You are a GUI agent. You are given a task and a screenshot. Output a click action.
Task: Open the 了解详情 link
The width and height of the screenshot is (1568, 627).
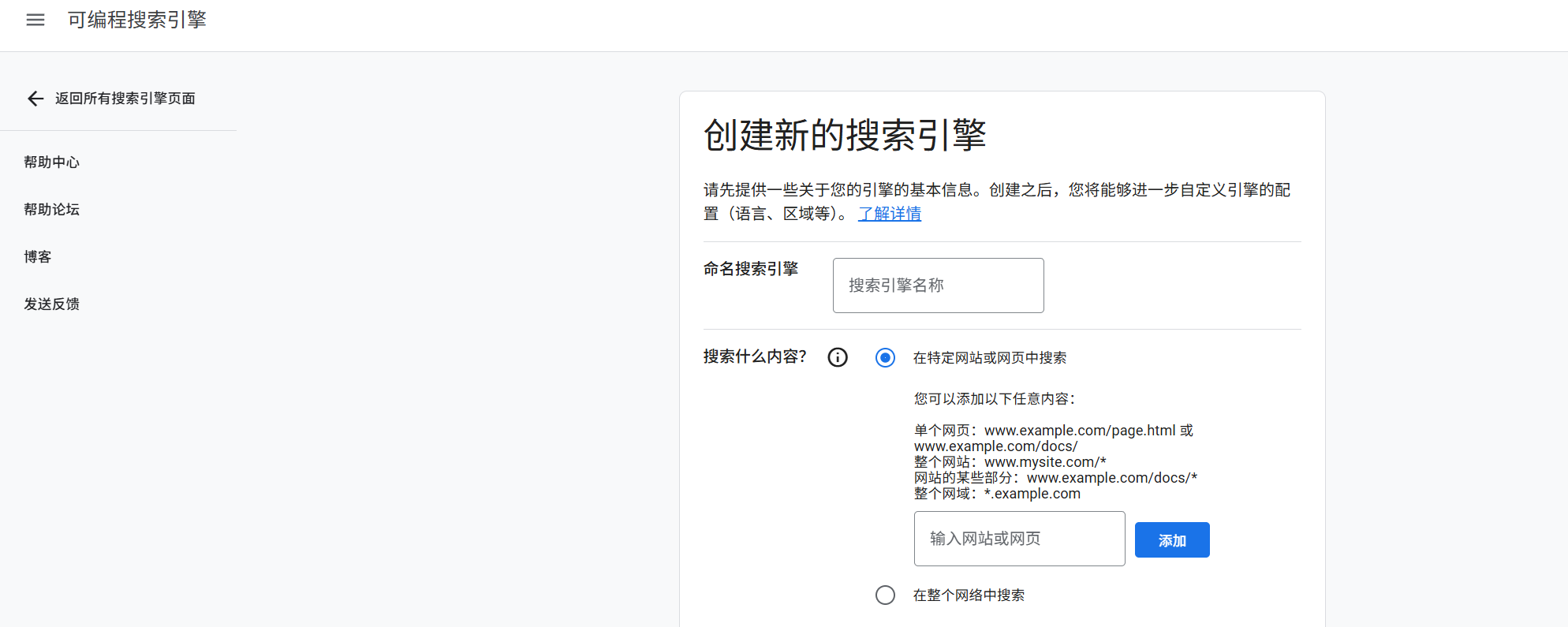(x=890, y=214)
